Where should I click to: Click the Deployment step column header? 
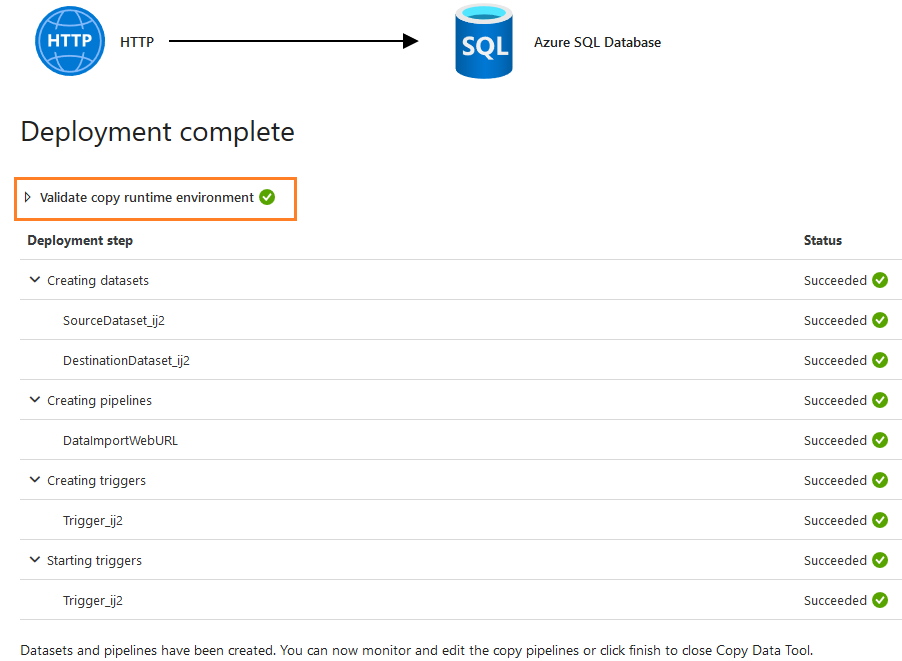[80, 241]
